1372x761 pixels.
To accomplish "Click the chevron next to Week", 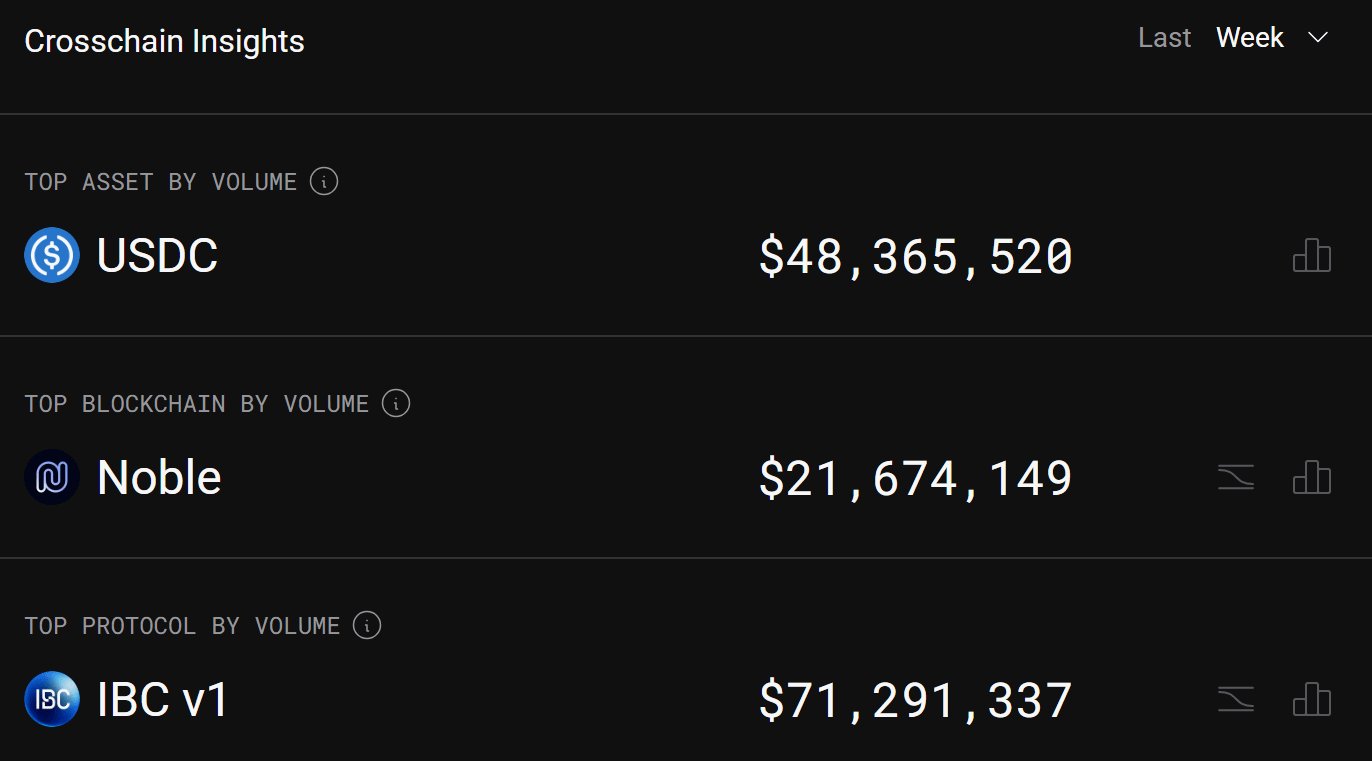I will [1318, 38].
